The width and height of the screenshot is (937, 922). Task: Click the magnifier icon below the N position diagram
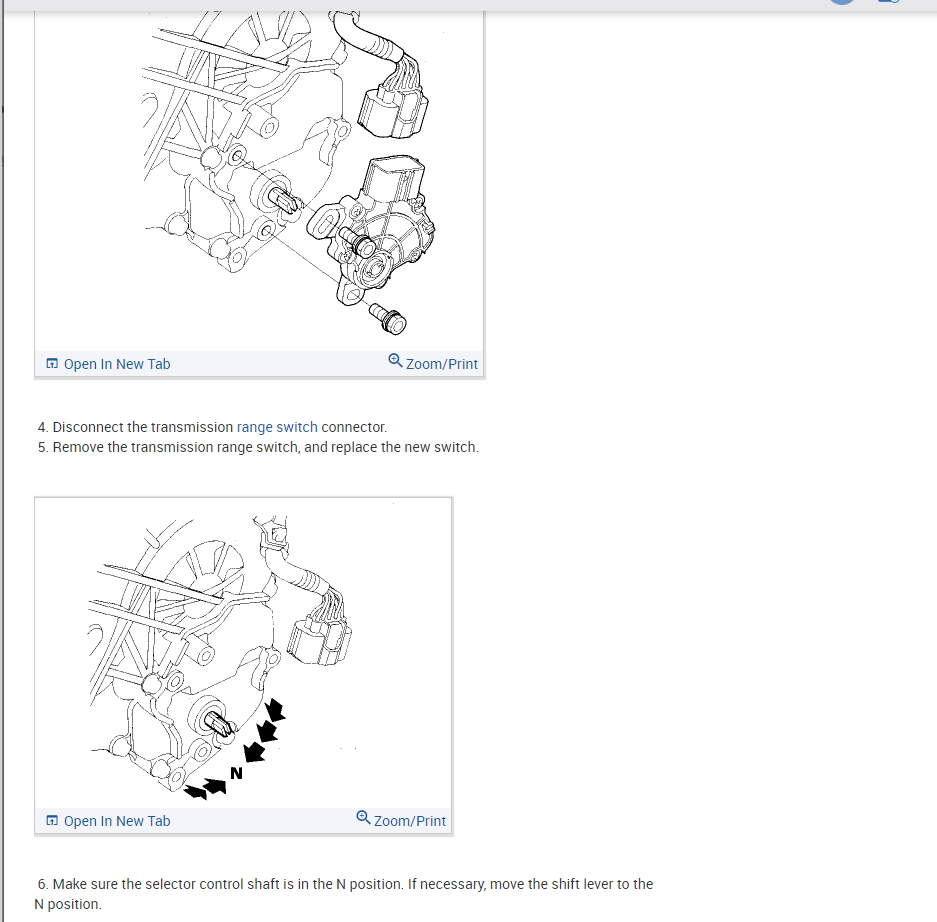pyautogui.click(x=363, y=817)
